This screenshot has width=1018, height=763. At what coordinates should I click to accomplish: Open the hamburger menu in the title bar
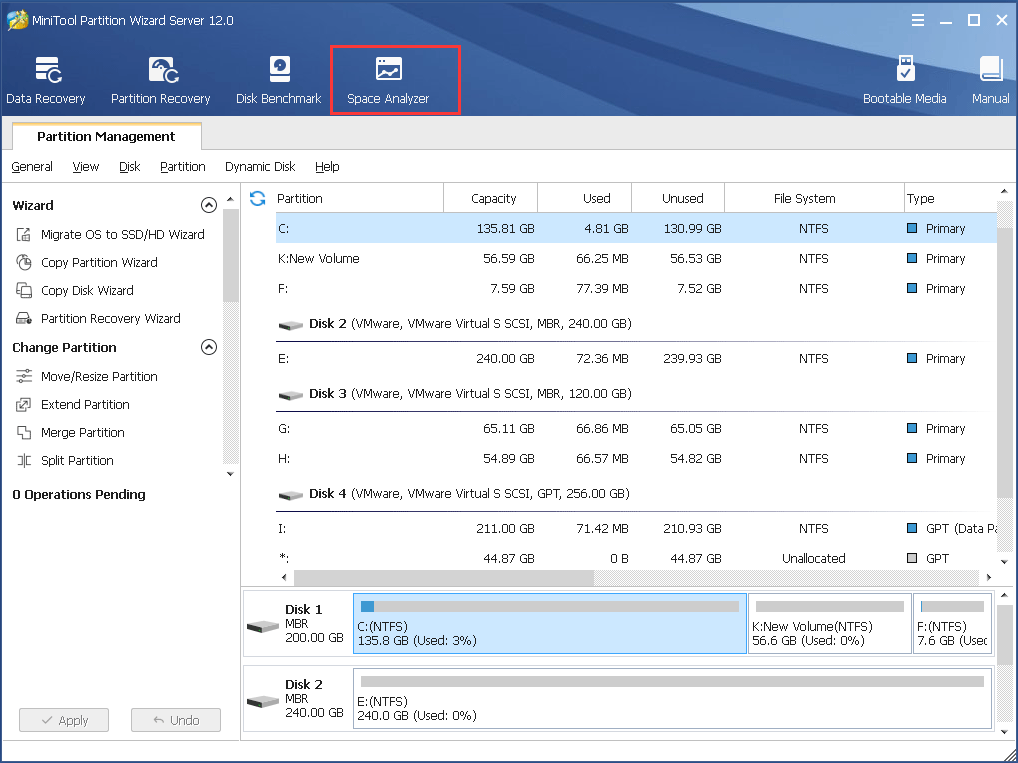pyautogui.click(x=917, y=20)
